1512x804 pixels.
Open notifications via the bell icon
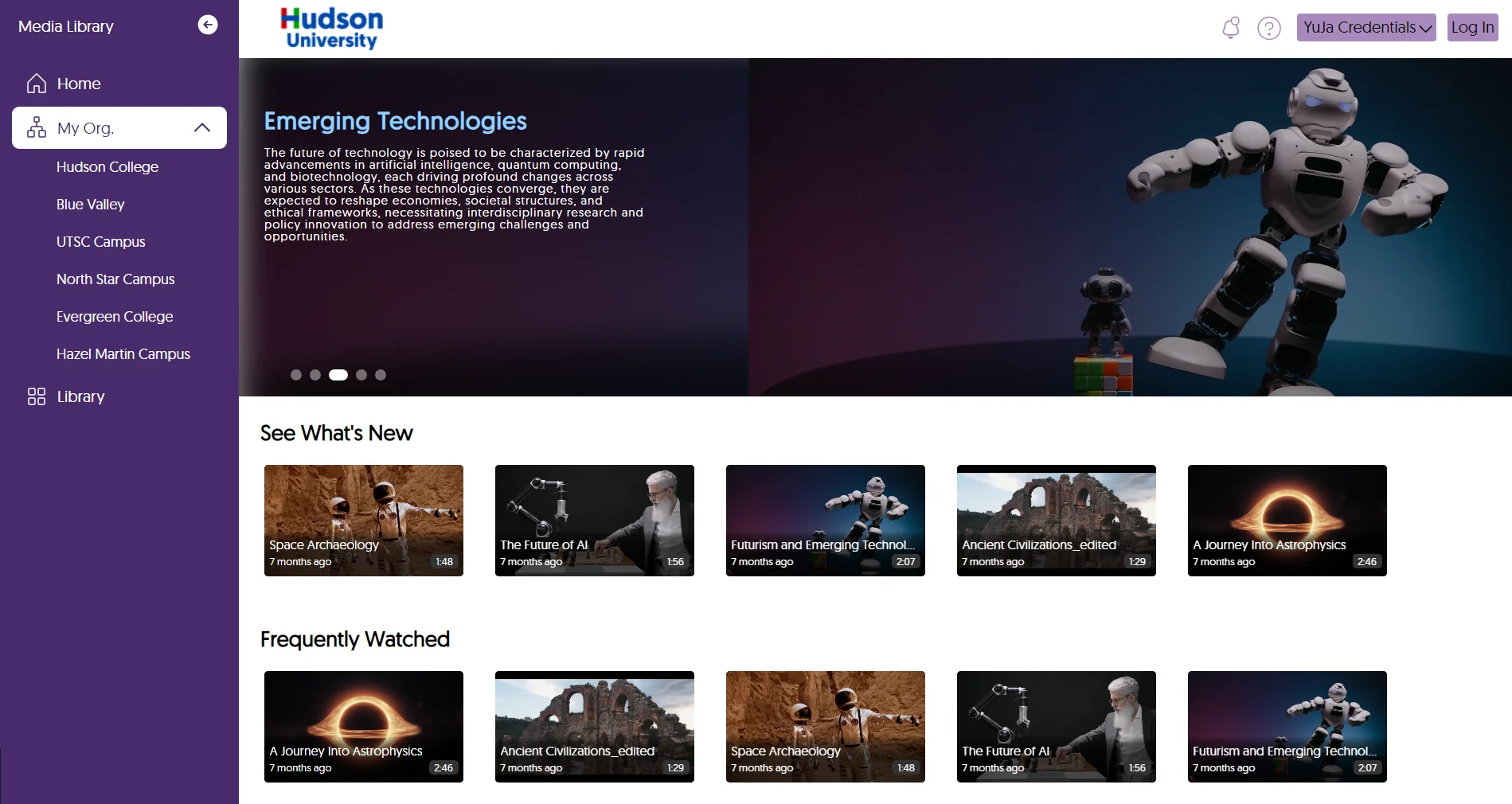(1230, 28)
